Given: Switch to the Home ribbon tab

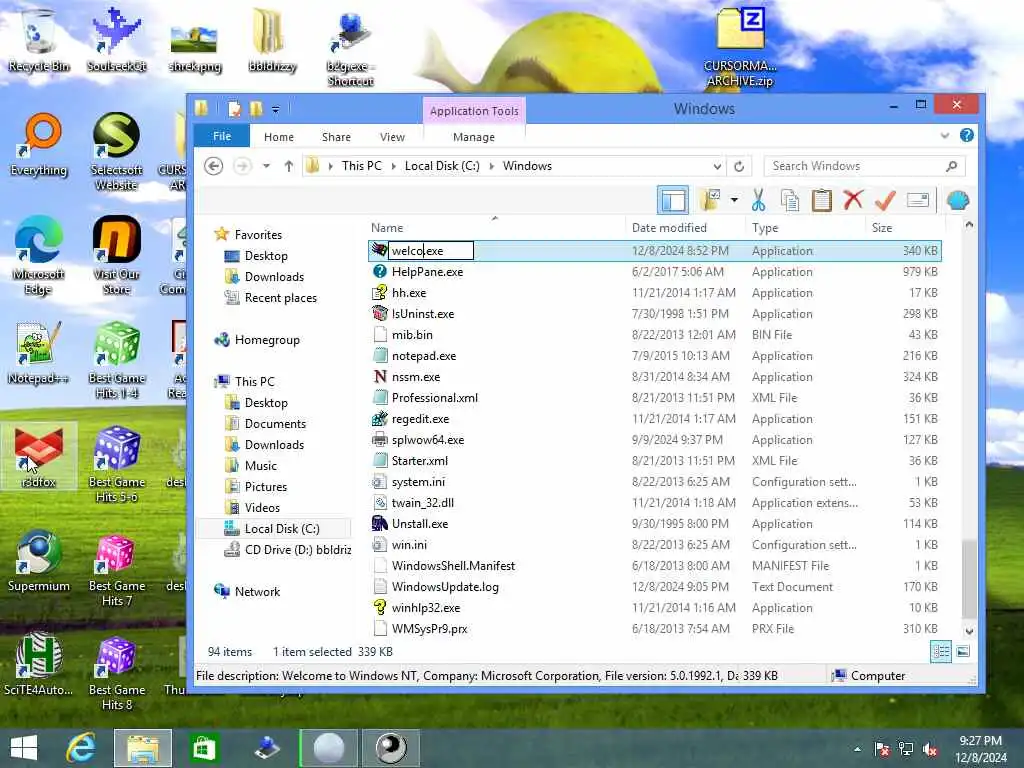Looking at the screenshot, I should 279,136.
